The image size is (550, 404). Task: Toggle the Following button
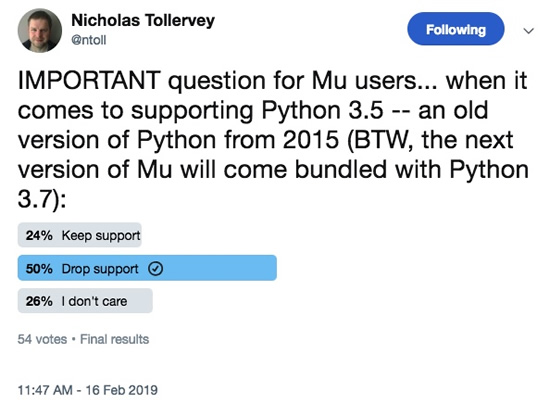[456, 29]
